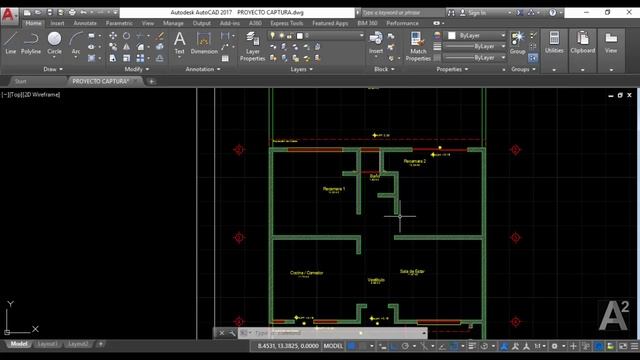Open the annotation scale 1:1 dropdown
The image size is (640, 360).
(540, 346)
